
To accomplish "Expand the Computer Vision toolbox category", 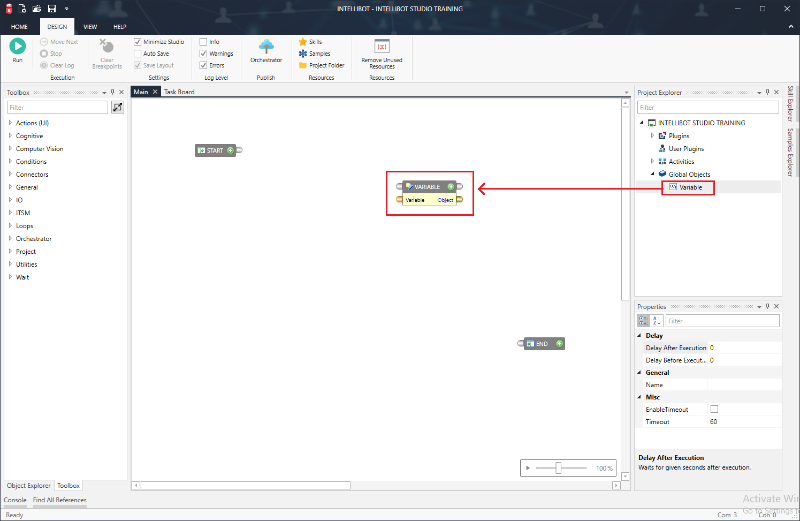I will click(10, 149).
